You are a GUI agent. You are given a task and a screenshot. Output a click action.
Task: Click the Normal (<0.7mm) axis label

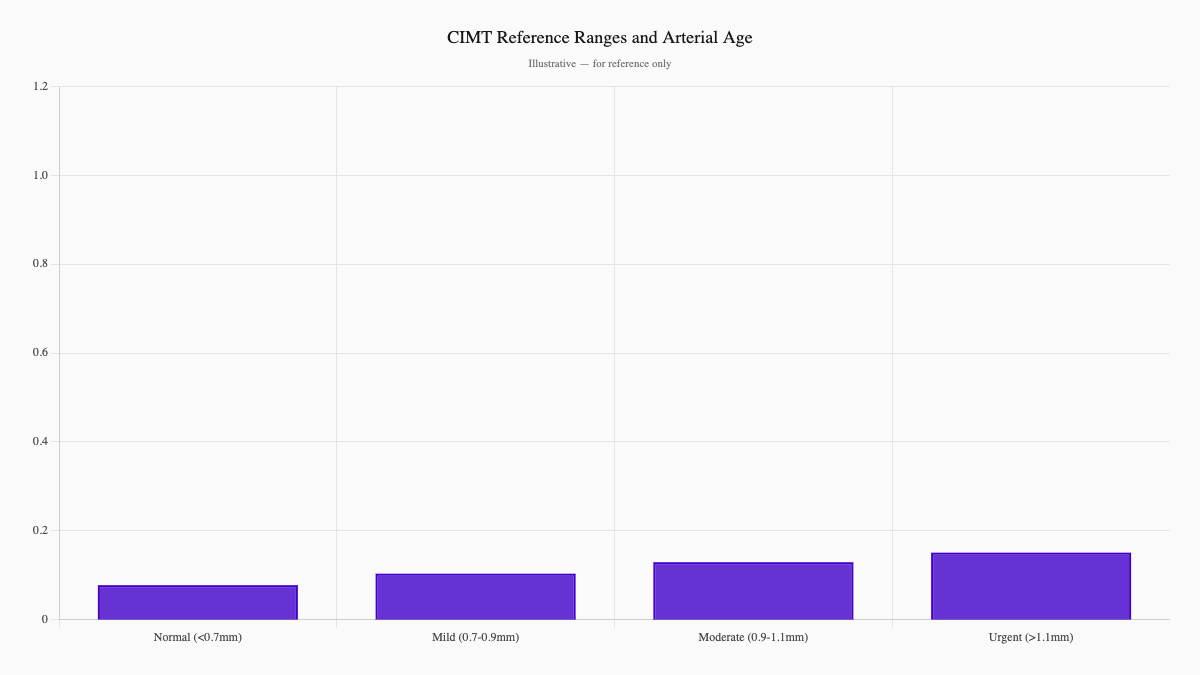click(197, 637)
